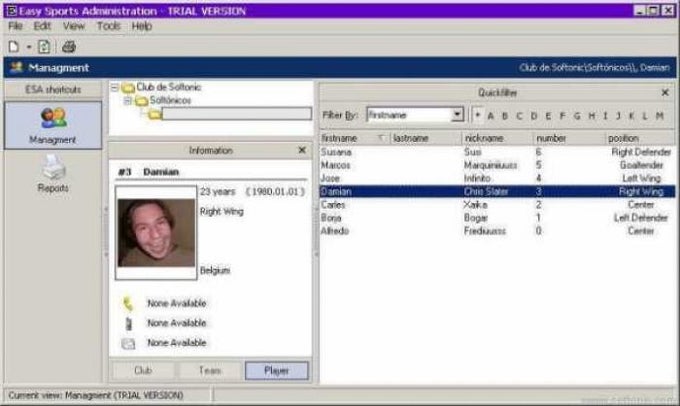Viewport: 680px width, 406px height.
Task: Click the ESA shortcuts header button
Action: click(53, 89)
